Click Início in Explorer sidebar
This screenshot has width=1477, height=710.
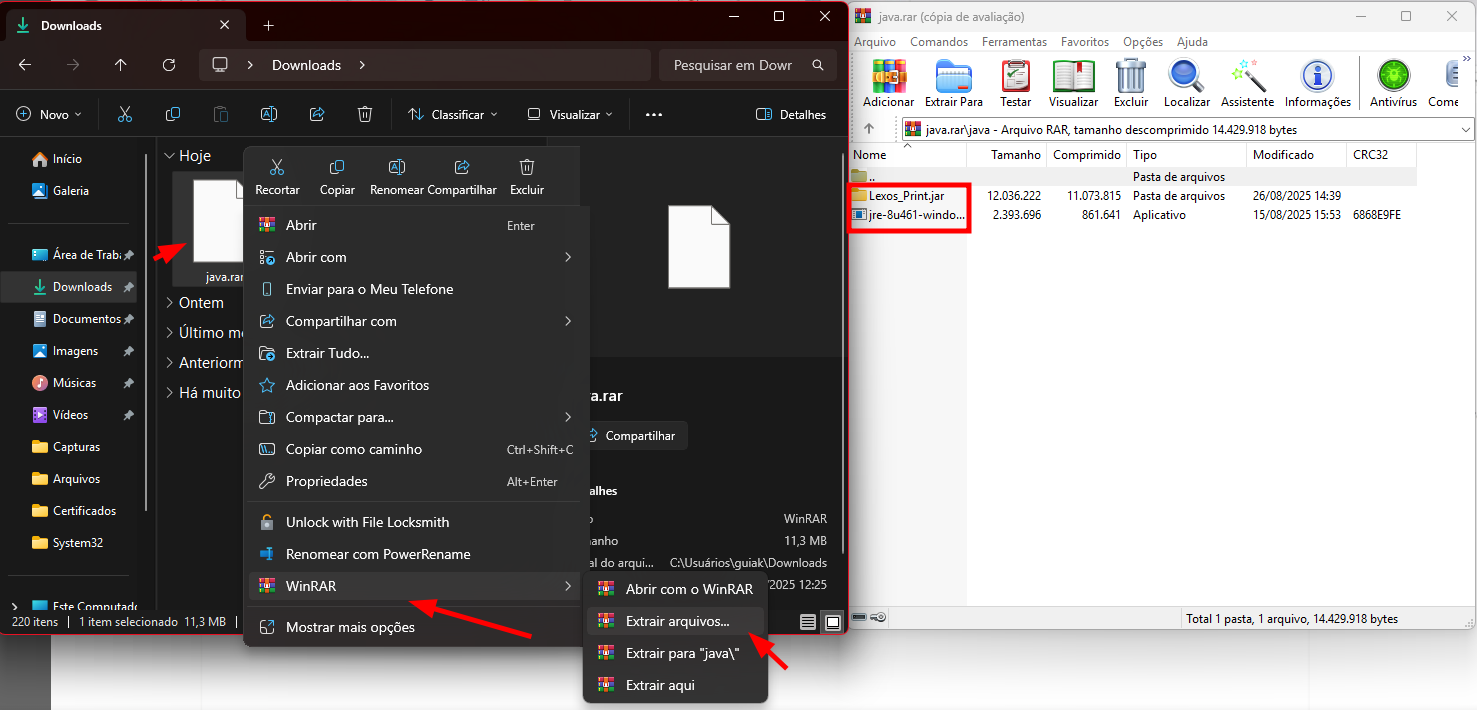[x=68, y=159]
